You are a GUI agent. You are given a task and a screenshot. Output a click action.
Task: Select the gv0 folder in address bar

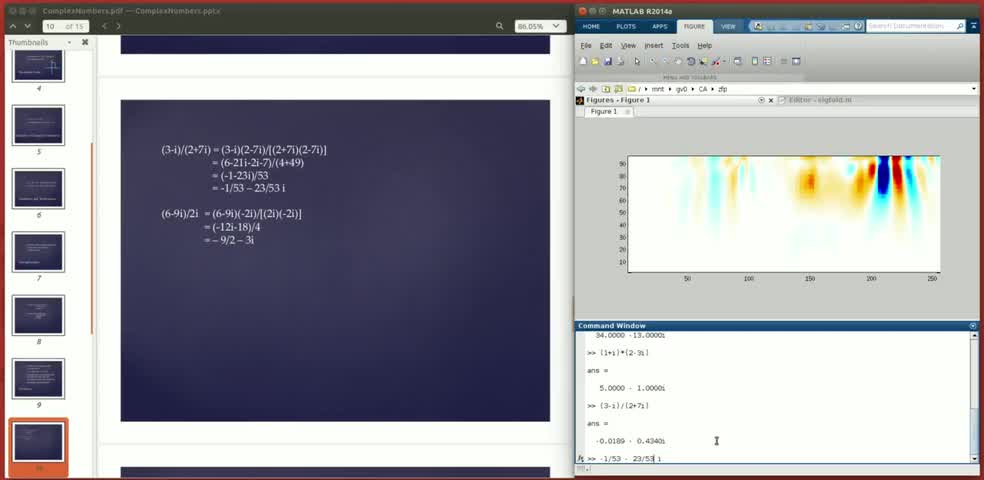point(682,89)
